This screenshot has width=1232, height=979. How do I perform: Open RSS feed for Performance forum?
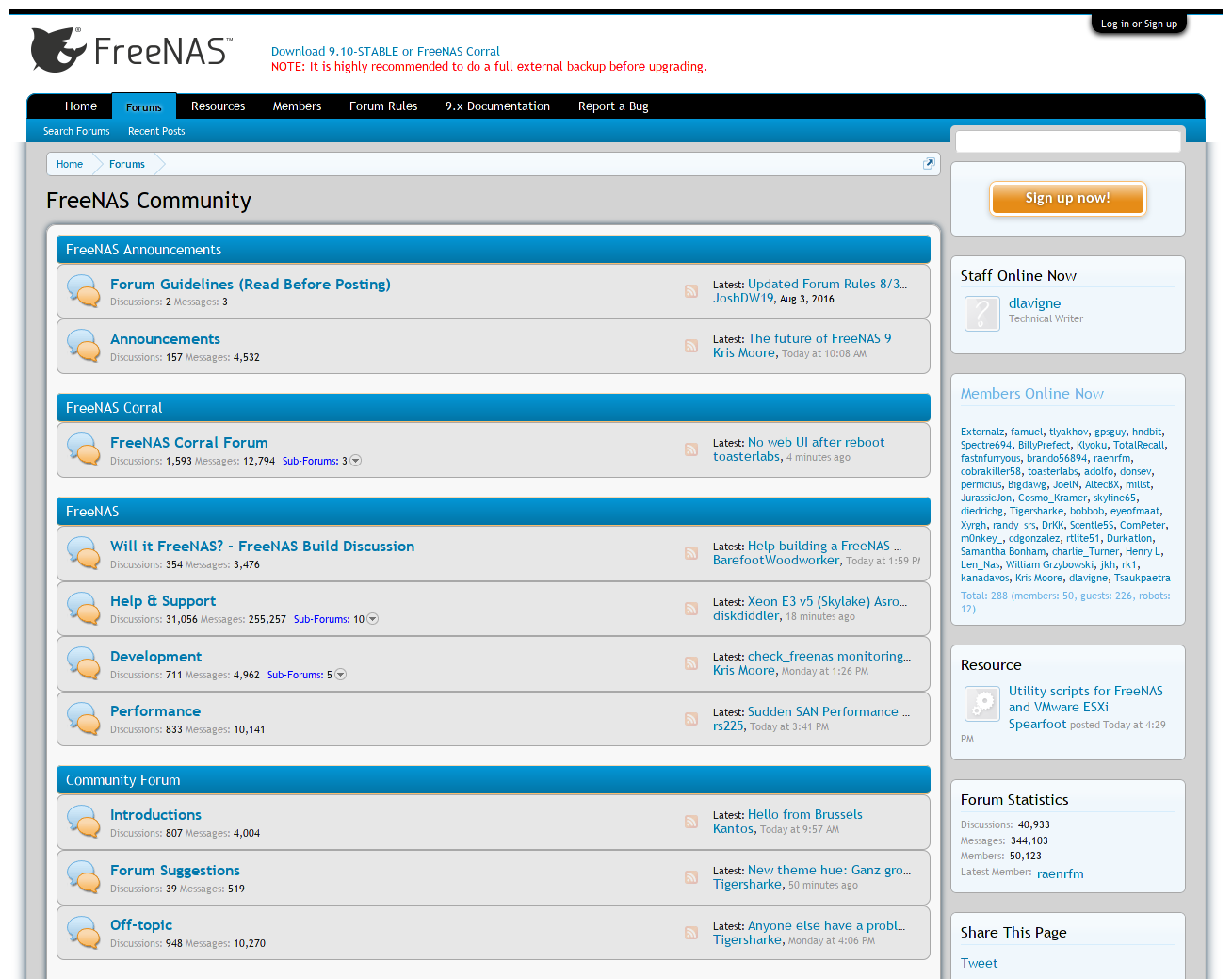(x=691, y=719)
